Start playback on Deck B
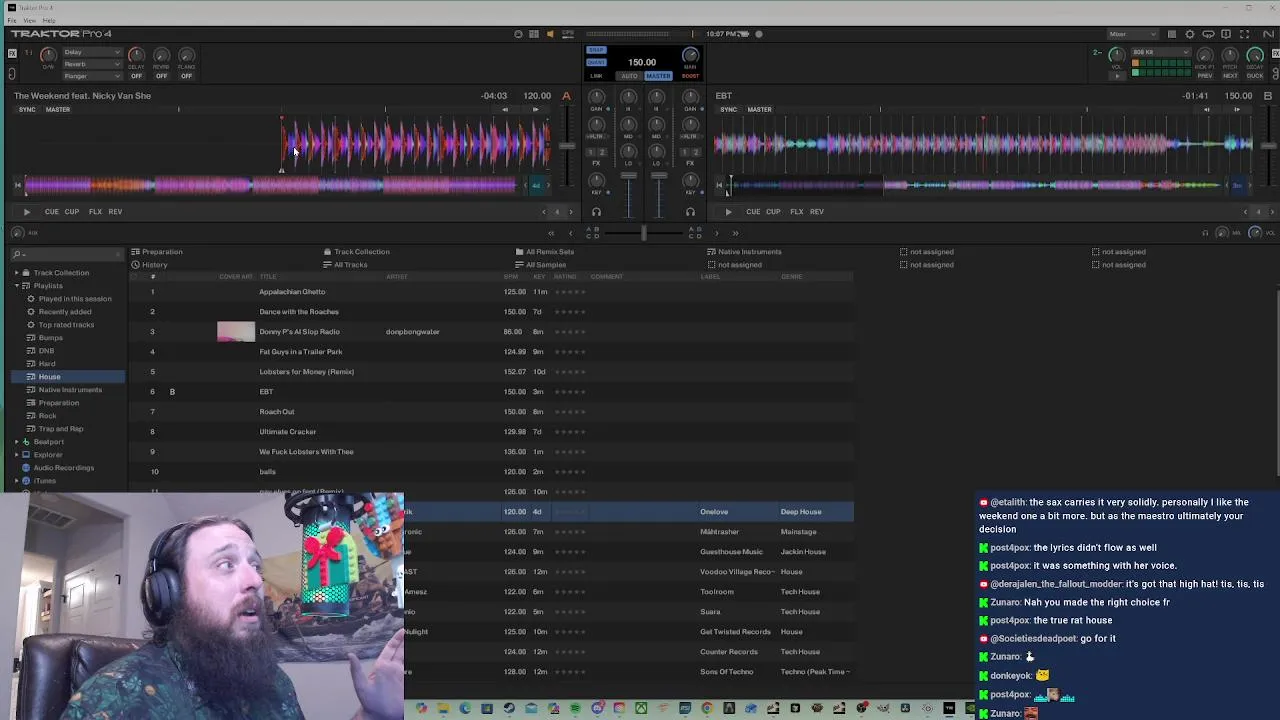The image size is (1280, 720). (x=728, y=212)
